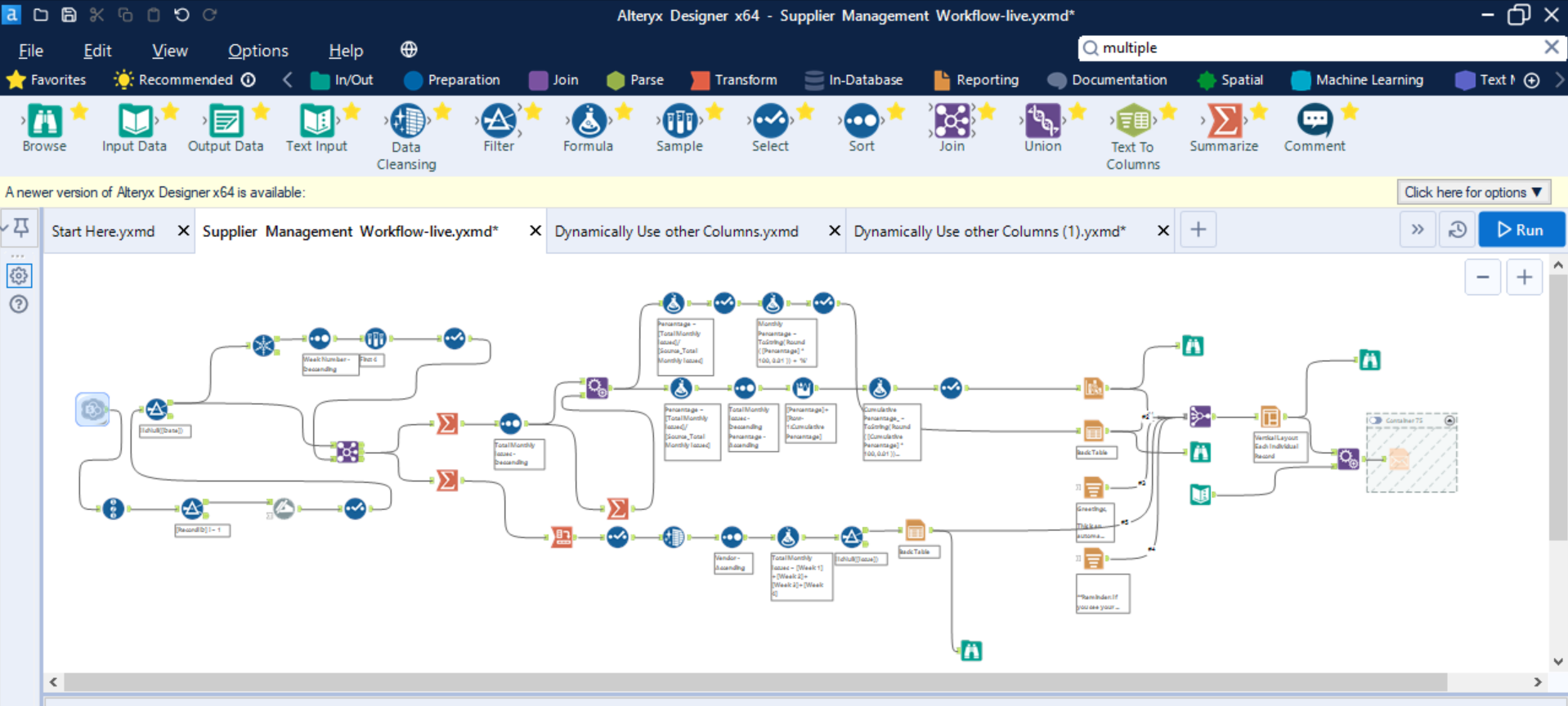The width and height of the screenshot is (1568, 706).
Task: Expand the workflow tab overflow chevrons
Action: click(x=1418, y=230)
